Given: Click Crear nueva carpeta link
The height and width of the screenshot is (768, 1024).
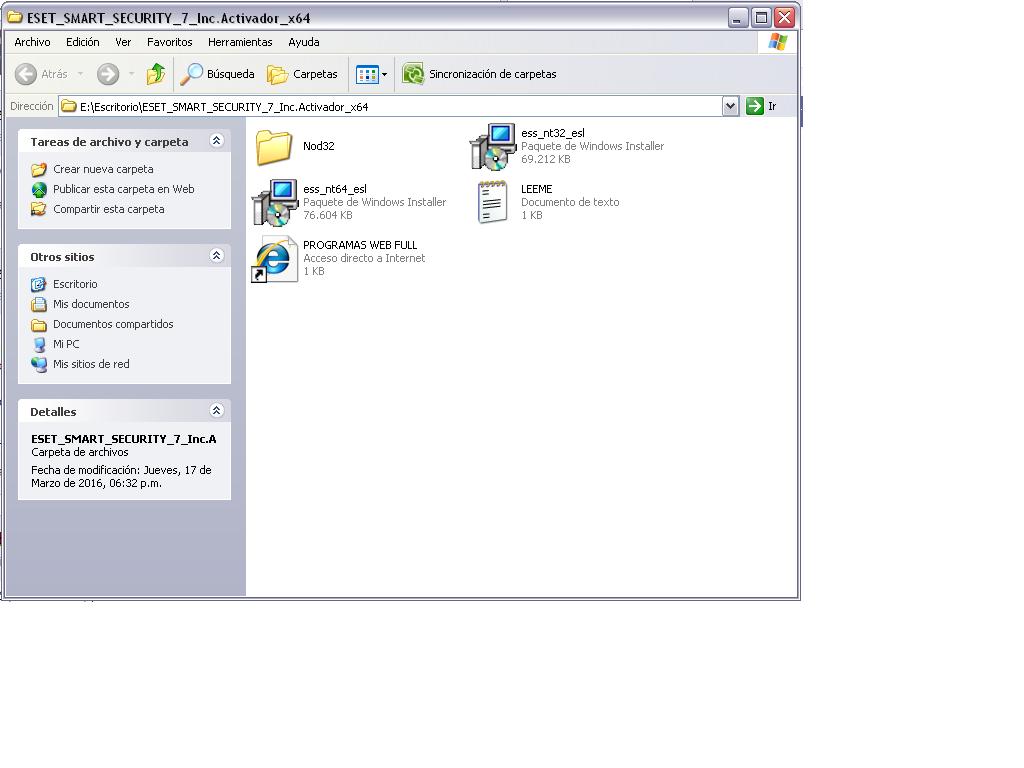Looking at the screenshot, I should (x=103, y=169).
